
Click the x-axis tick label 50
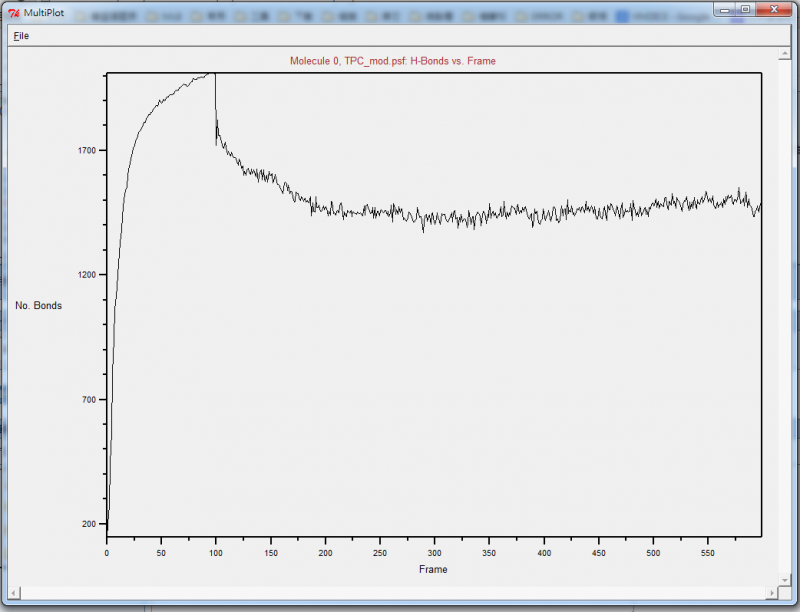point(161,553)
